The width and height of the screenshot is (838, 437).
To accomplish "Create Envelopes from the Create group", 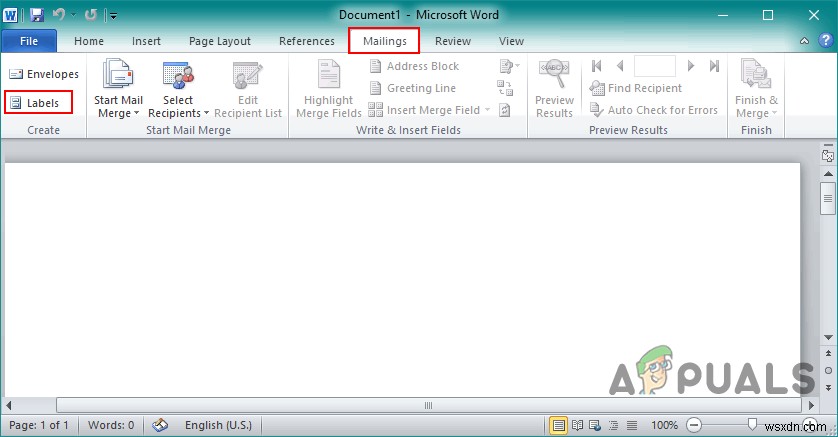I will [x=44, y=74].
